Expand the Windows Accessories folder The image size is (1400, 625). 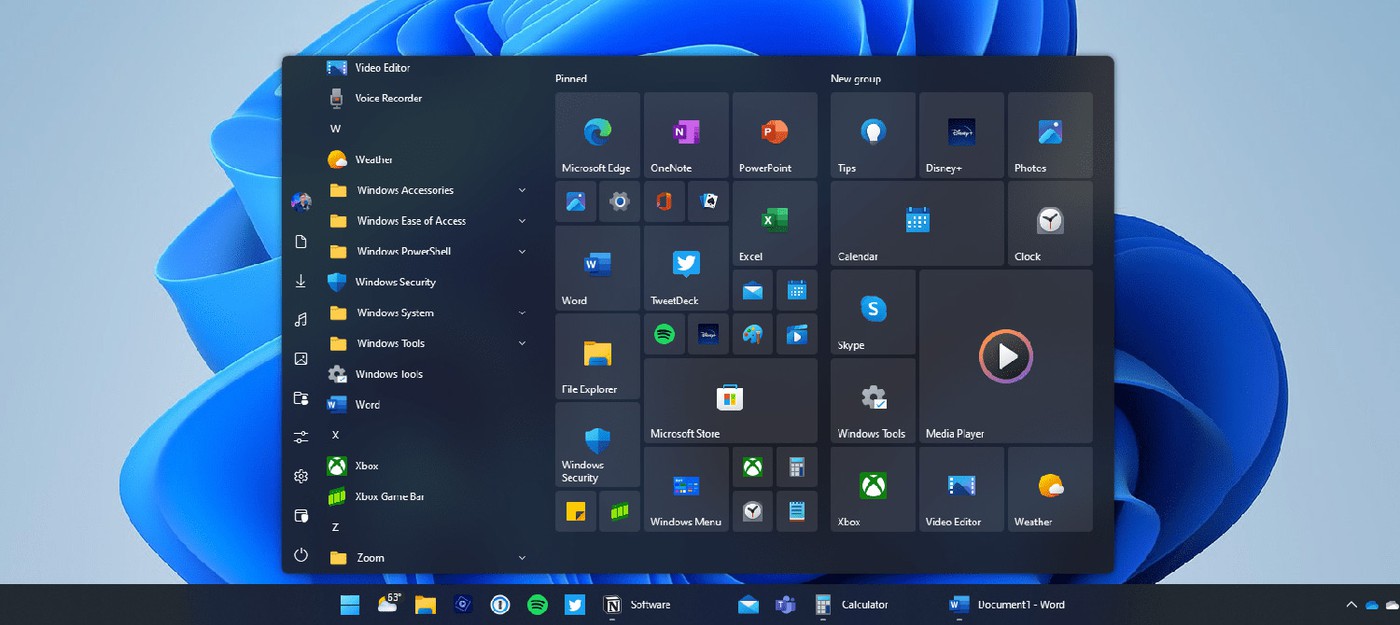tap(522, 189)
